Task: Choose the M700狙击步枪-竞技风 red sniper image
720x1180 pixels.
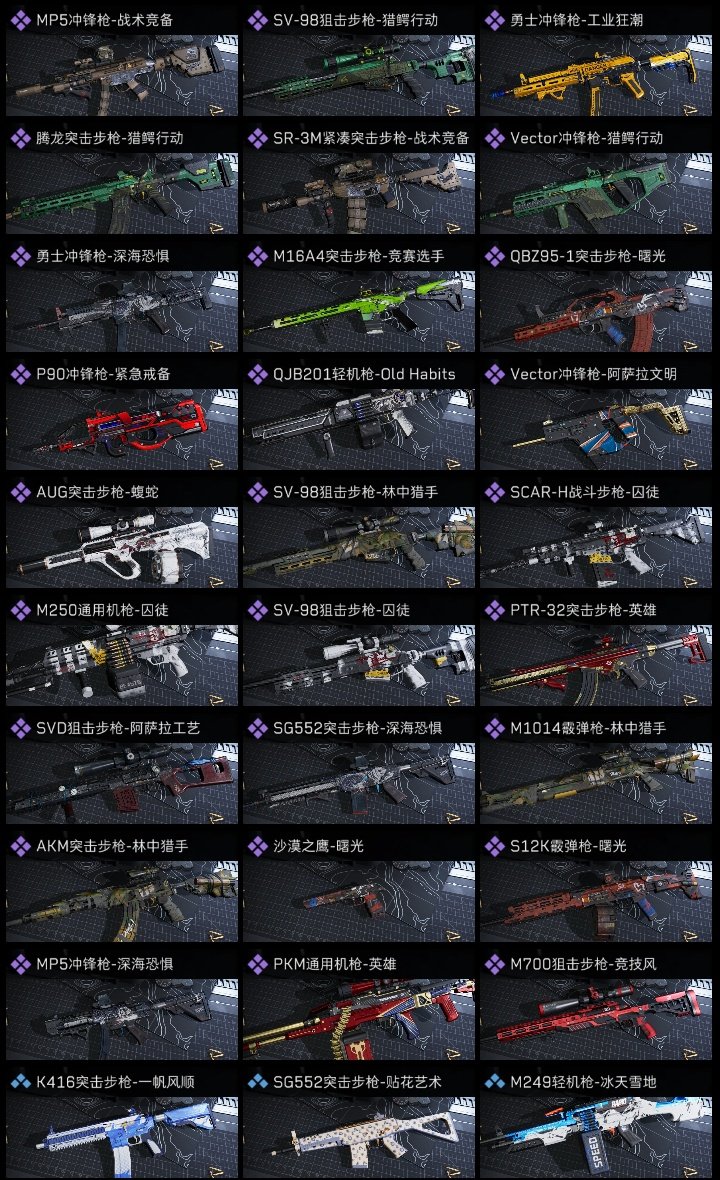Action: pos(596,1019)
